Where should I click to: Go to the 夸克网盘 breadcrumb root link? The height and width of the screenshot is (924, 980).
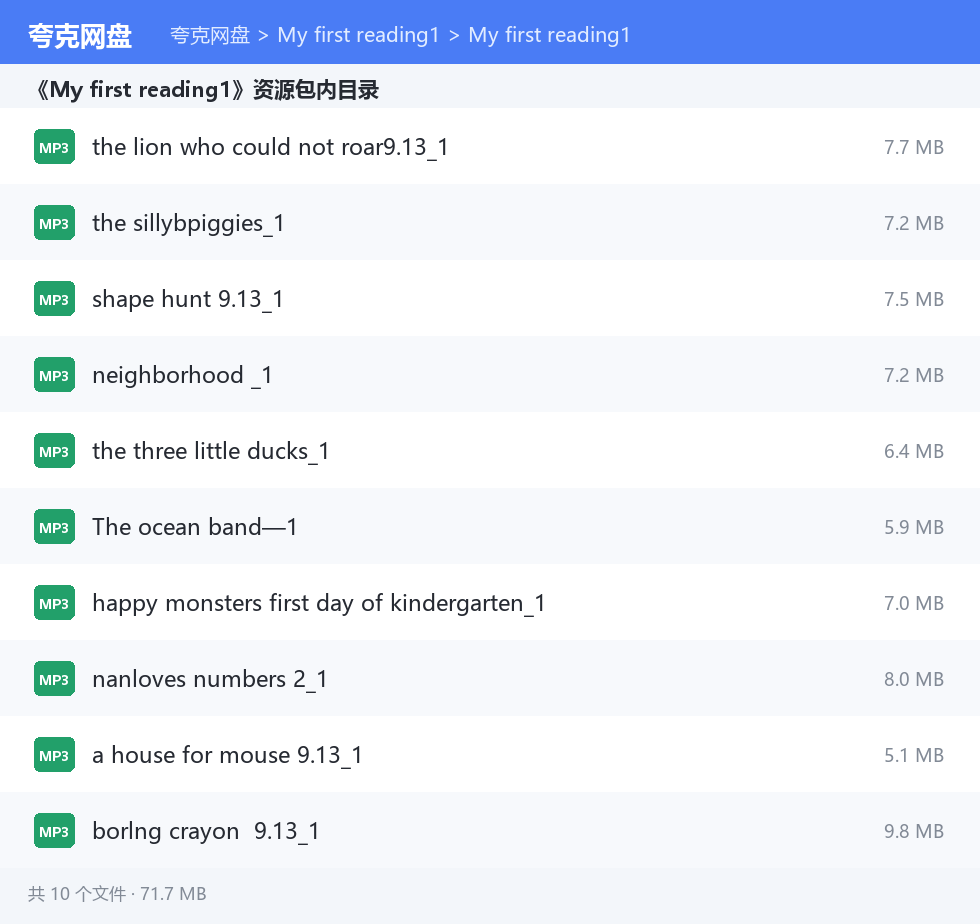coord(210,35)
